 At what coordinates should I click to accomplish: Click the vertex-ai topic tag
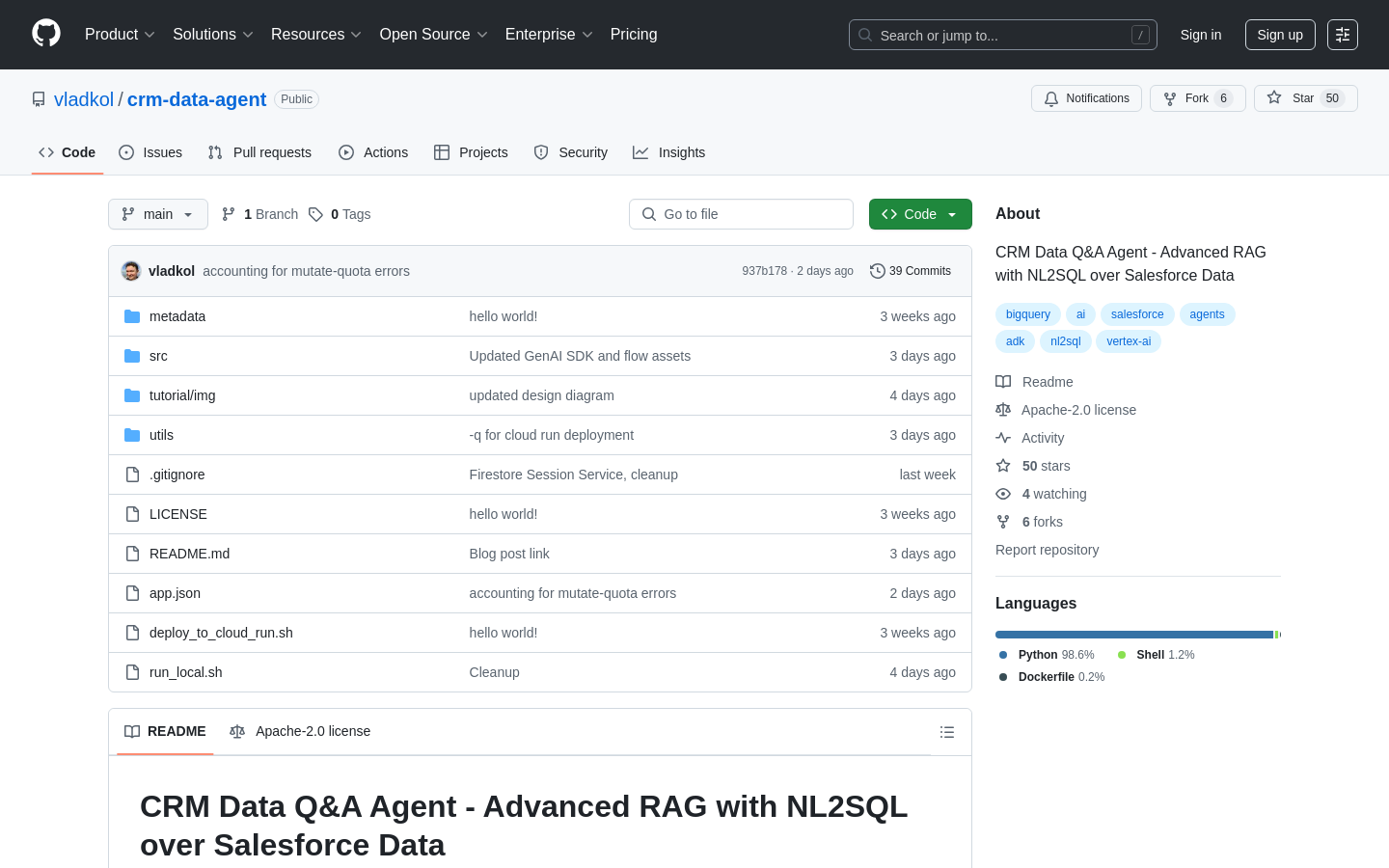[1129, 341]
